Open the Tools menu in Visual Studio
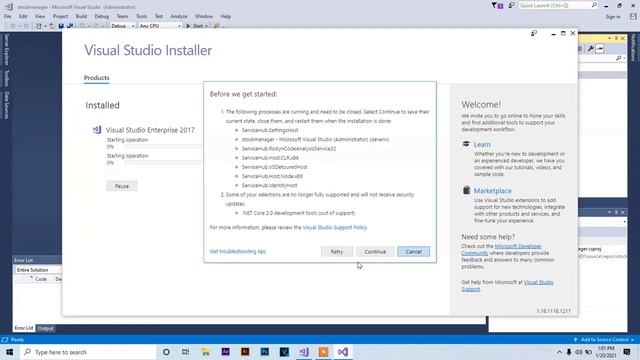This screenshot has width=640, height=360. (x=141, y=16)
